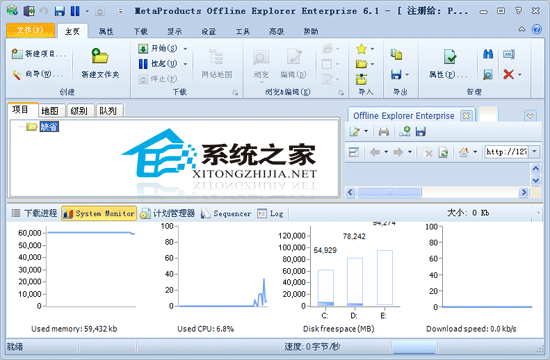This screenshot has height=360, width=550.
Task: Switch to the 下载 ribbon tab
Action: [x=141, y=32]
